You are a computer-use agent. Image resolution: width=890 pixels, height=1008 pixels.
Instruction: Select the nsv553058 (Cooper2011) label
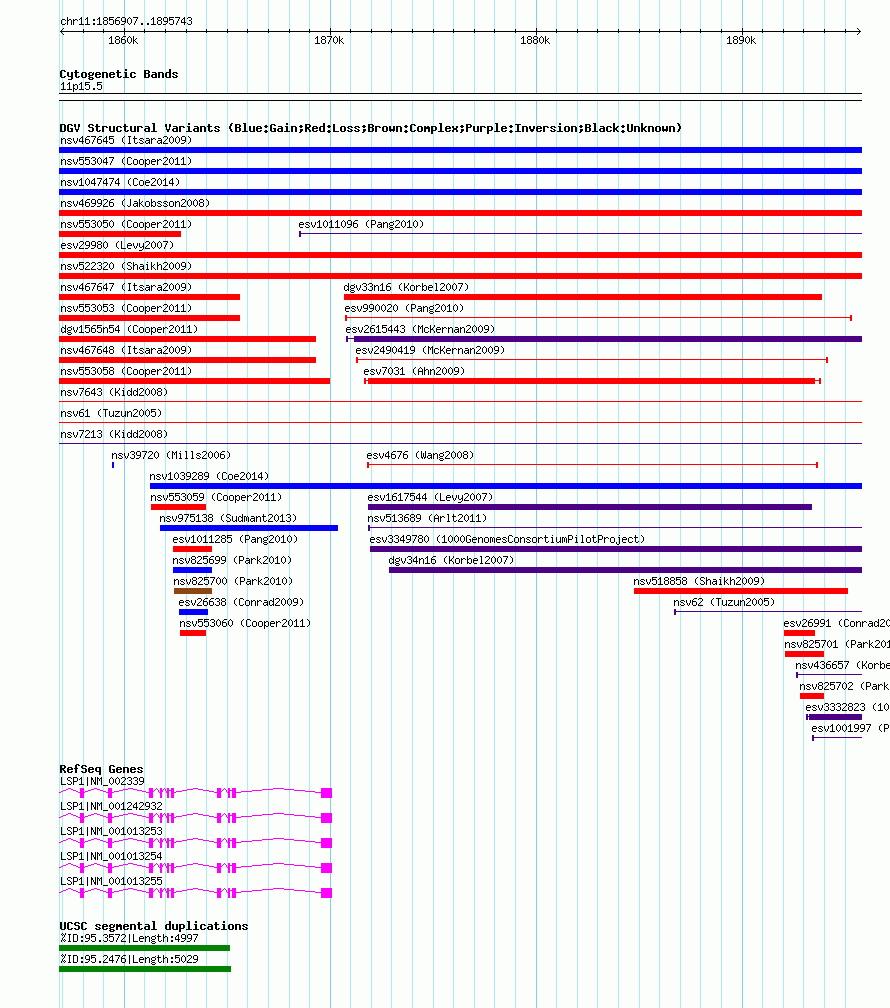point(126,372)
